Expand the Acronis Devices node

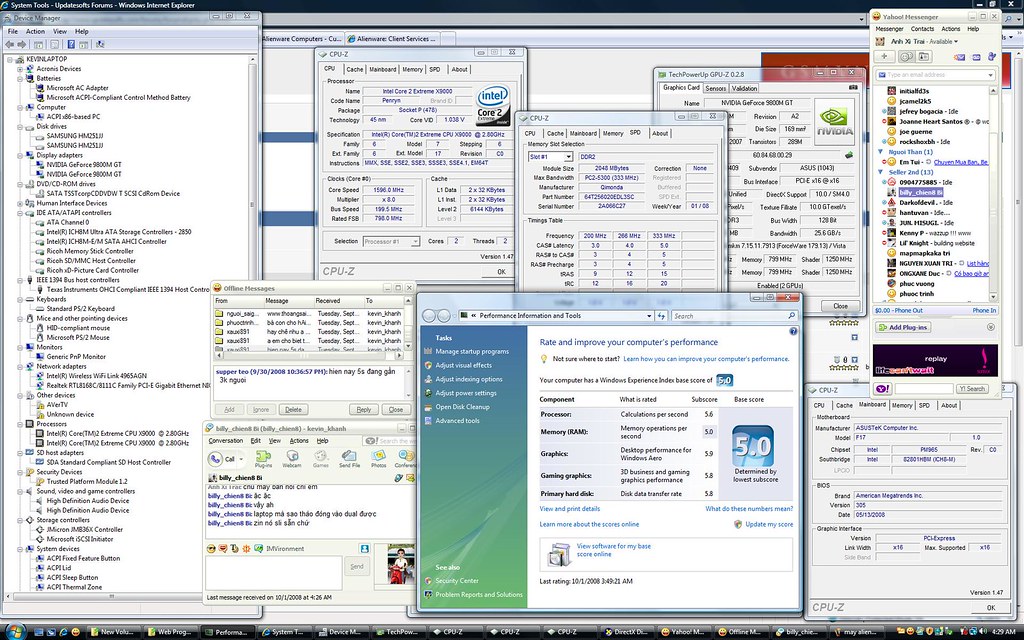20,69
